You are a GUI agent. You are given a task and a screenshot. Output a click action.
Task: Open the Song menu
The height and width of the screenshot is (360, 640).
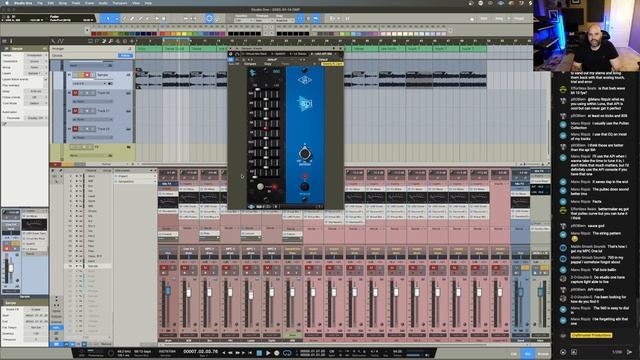(x=62, y=3)
